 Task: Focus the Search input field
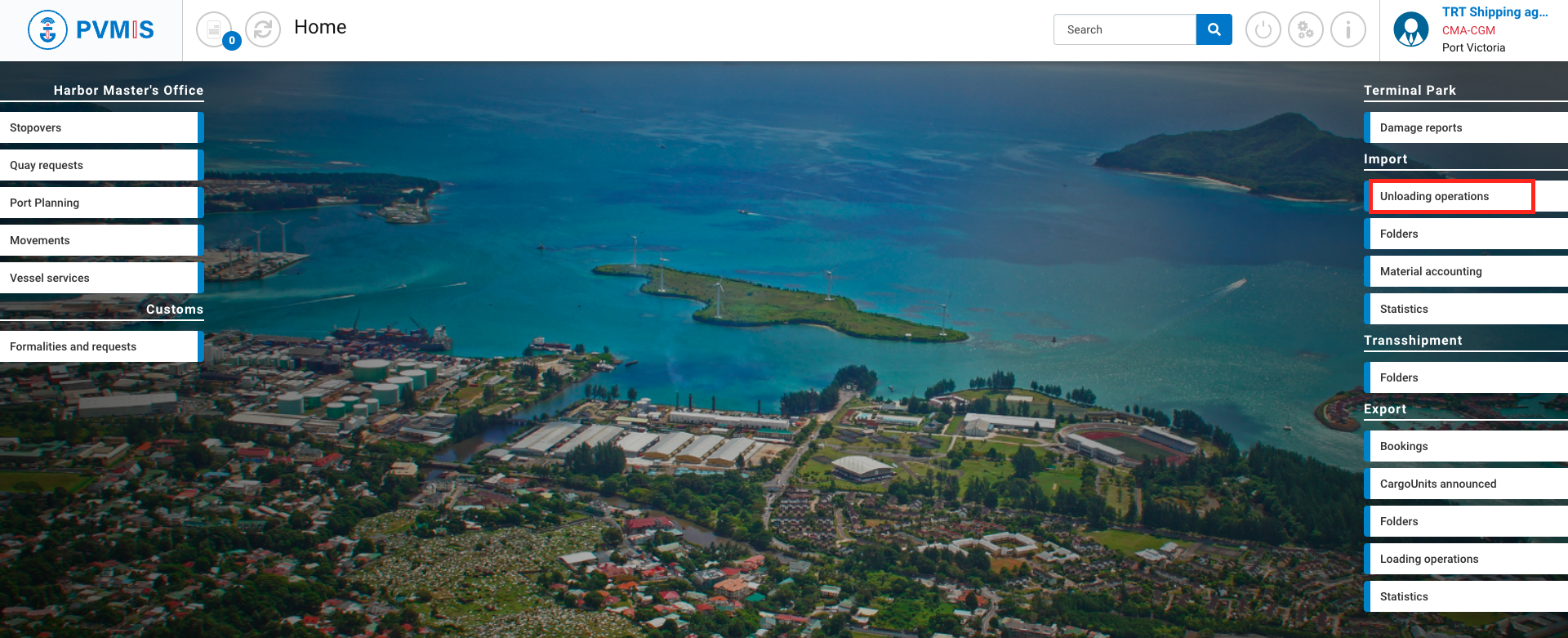[1125, 29]
